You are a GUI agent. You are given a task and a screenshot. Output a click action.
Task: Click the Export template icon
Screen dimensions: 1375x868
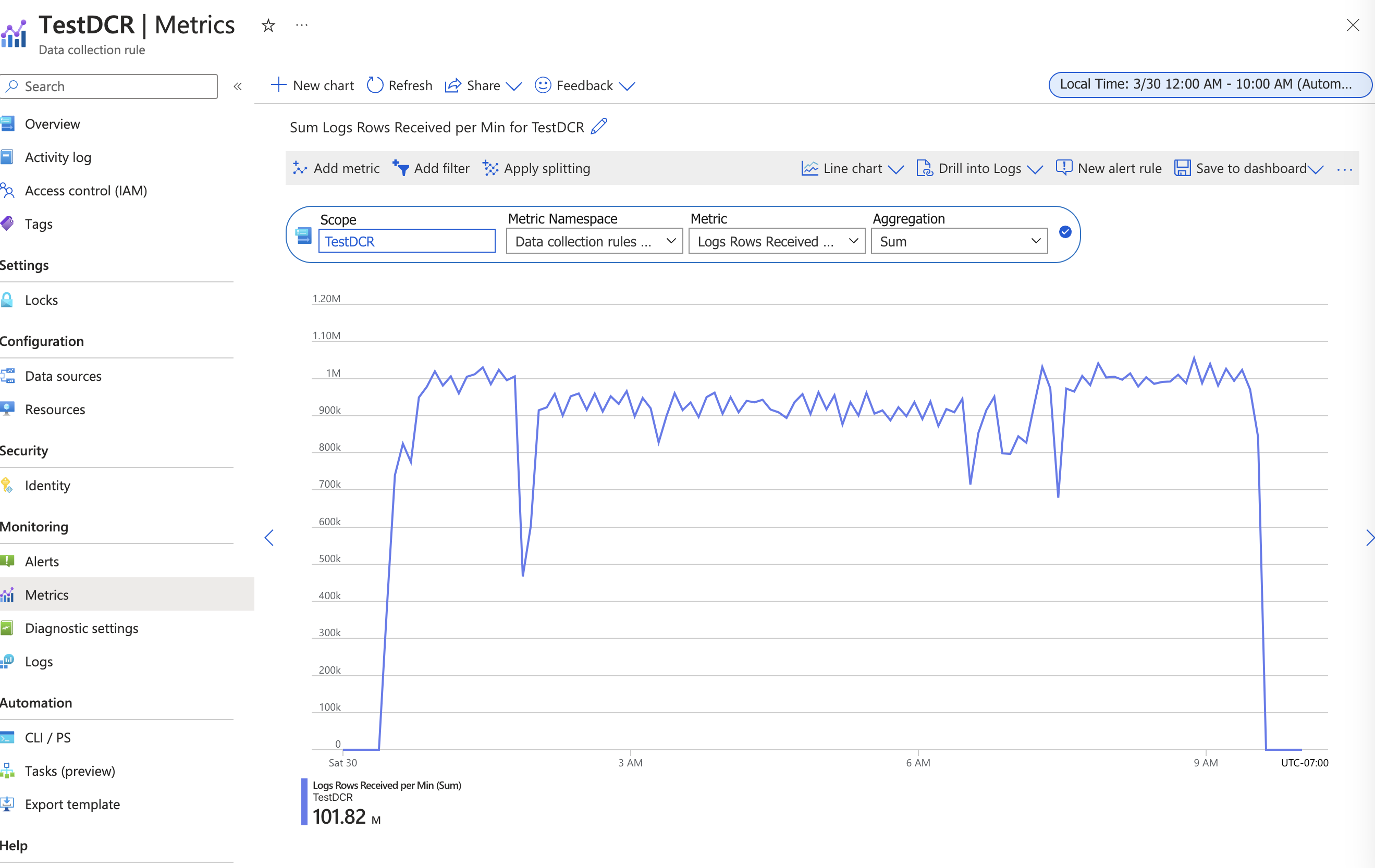point(7,804)
